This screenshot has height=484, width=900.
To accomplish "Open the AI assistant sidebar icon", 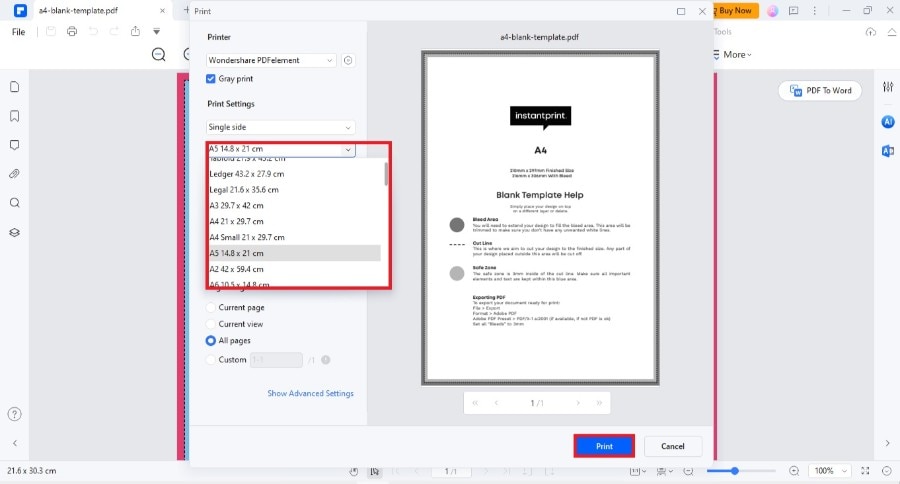I will [x=888, y=122].
